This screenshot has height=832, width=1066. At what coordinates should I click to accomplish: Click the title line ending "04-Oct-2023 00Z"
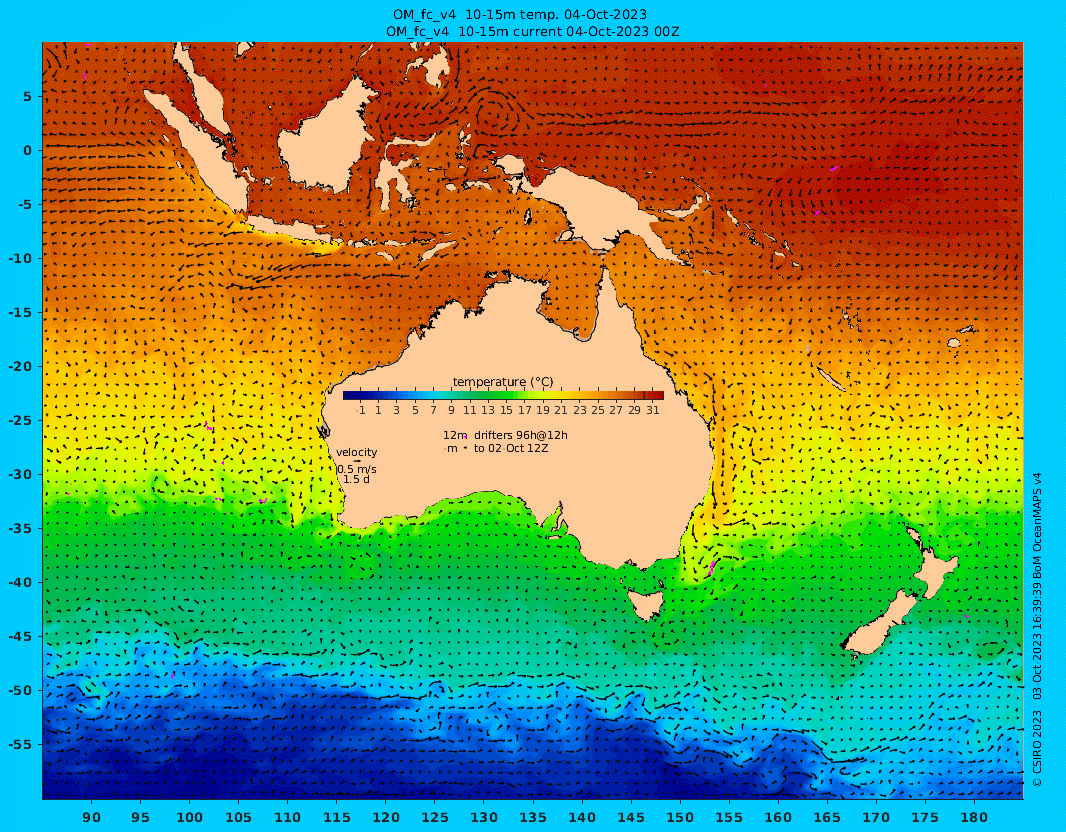coord(533,31)
